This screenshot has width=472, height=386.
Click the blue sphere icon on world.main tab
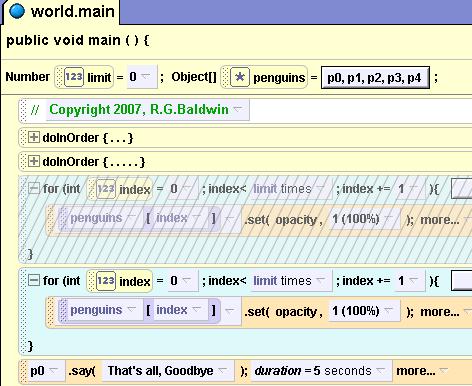pos(17,11)
